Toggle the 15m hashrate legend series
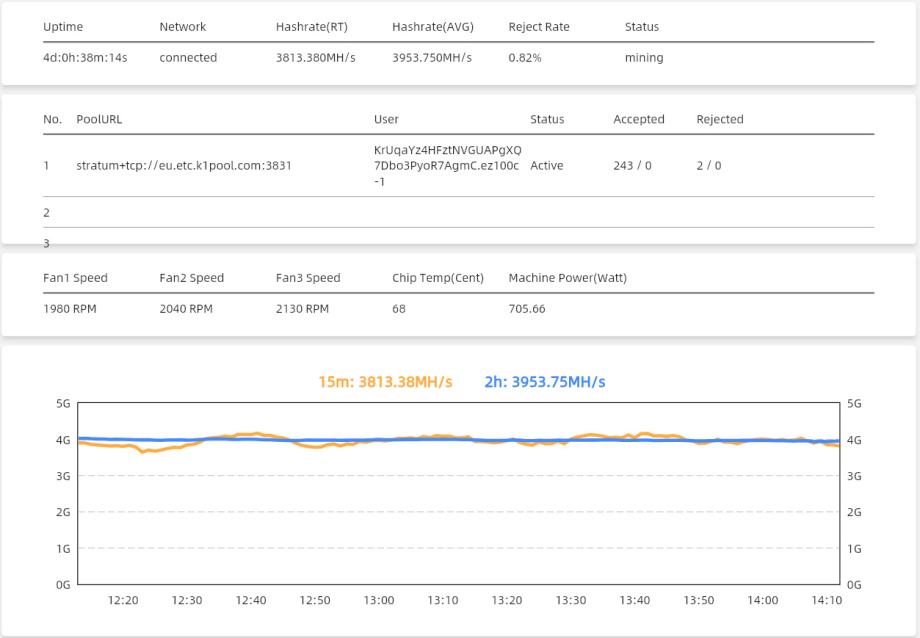 (385, 382)
